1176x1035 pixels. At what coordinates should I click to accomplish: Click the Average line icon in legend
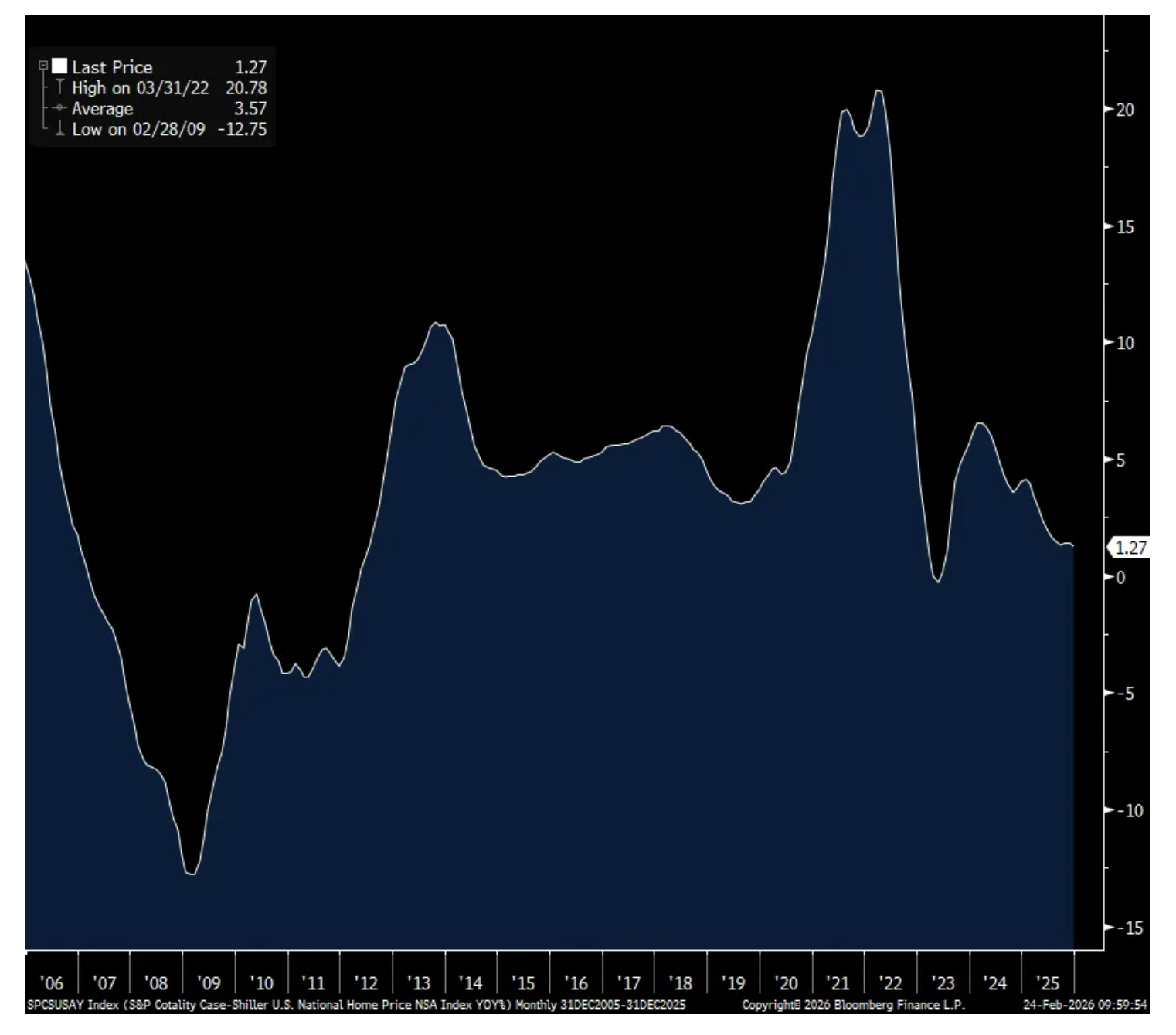59,108
